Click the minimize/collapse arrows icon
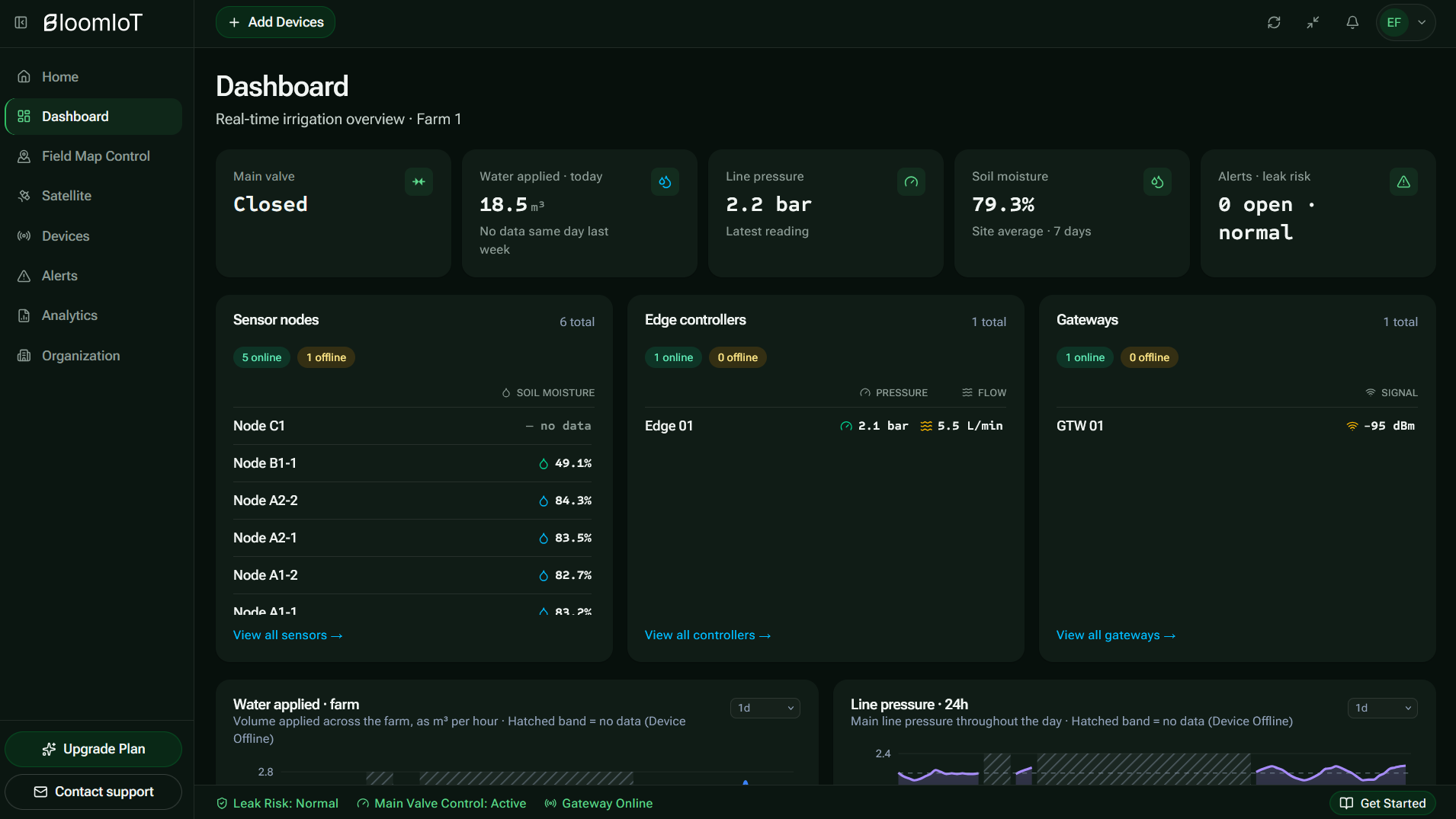This screenshot has height=819, width=1456. click(x=1313, y=23)
